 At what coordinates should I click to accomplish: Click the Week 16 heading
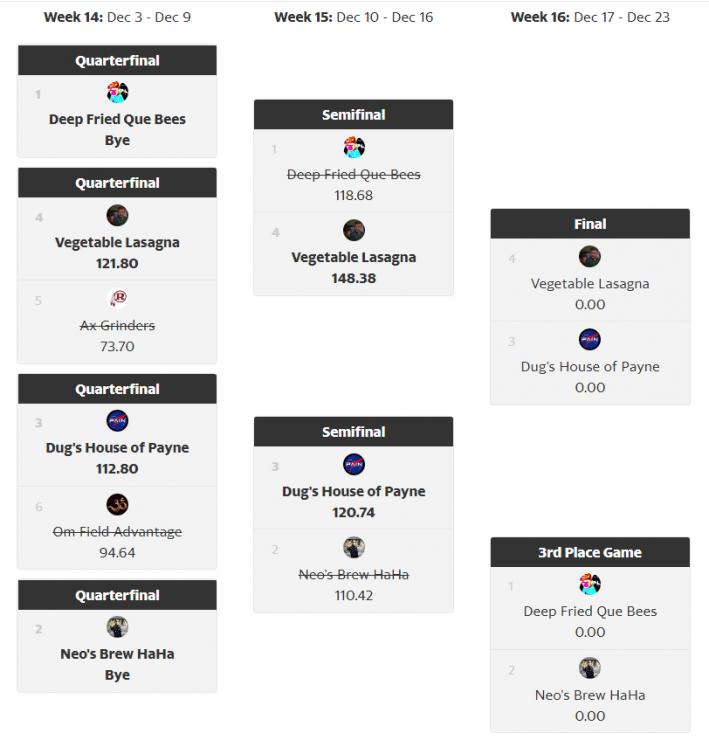coord(590,17)
